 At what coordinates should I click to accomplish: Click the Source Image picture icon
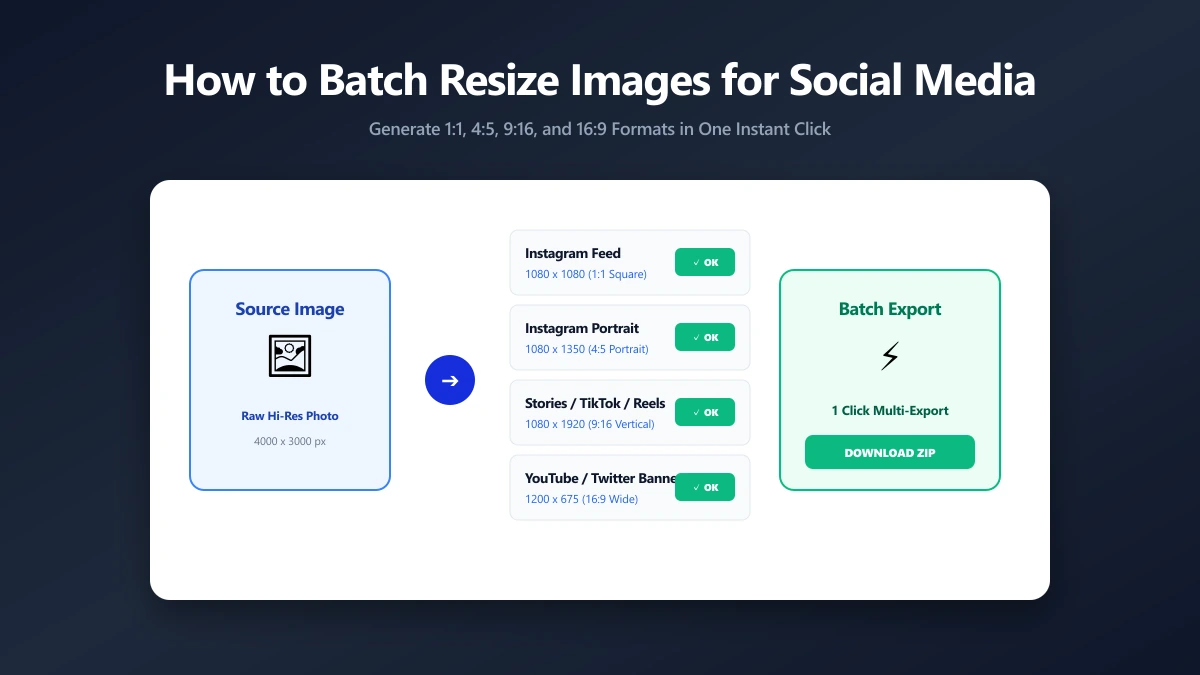click(x=290, y=356)
